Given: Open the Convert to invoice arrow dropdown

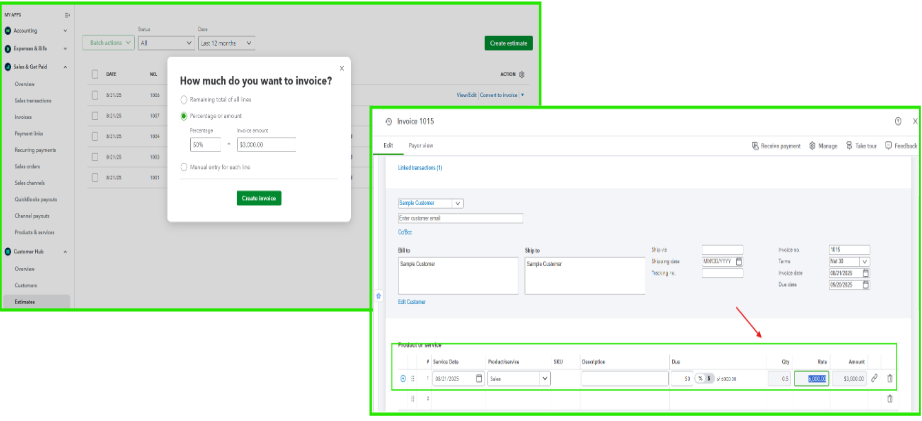Looking at the screenshot, I should [x=522, y=95].
